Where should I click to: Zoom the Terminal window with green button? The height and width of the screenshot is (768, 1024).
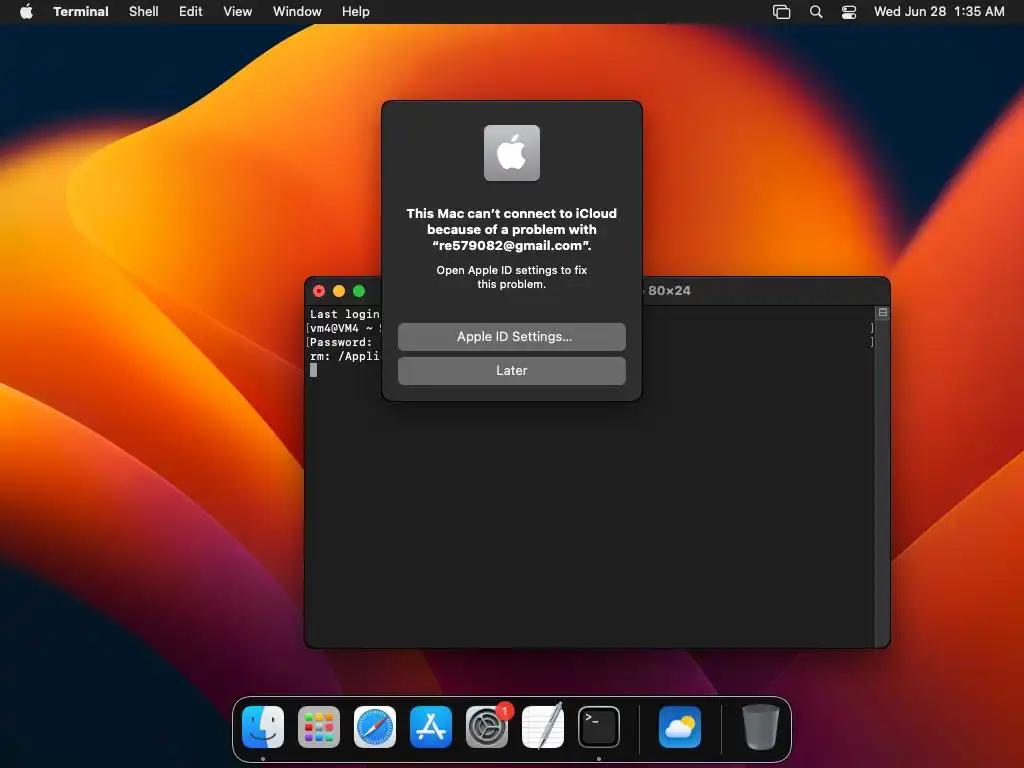[x=359, y=291]
